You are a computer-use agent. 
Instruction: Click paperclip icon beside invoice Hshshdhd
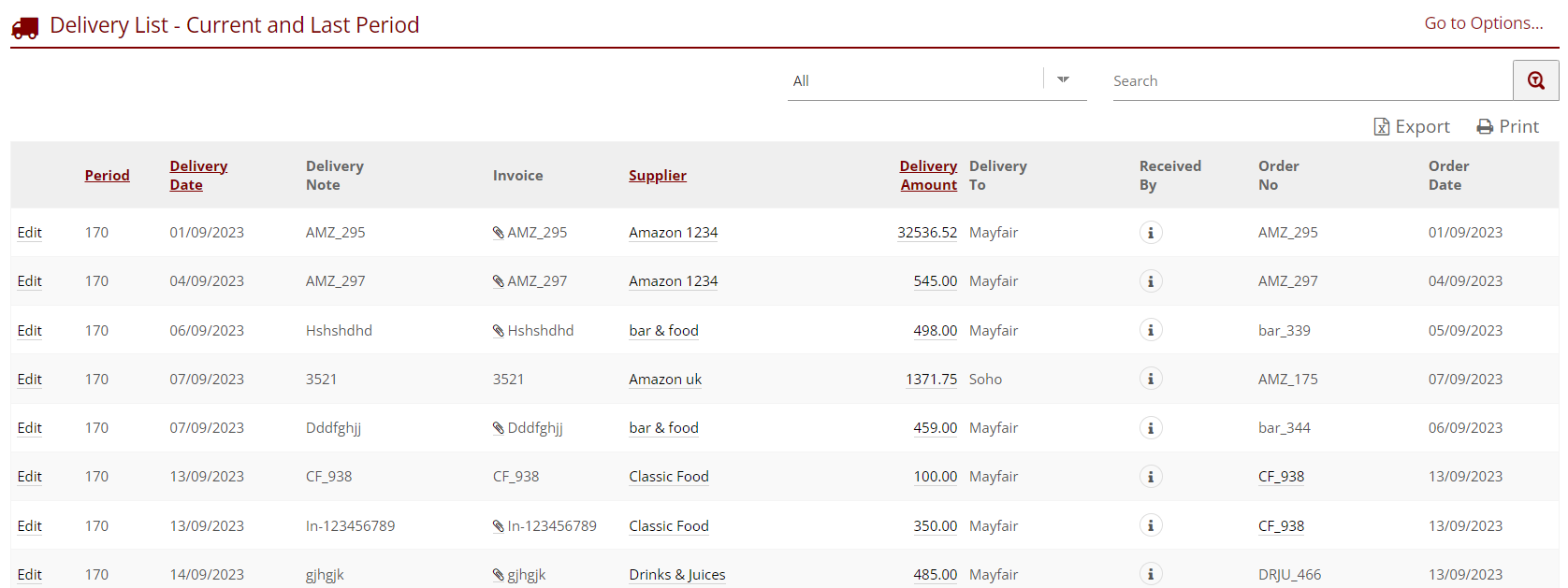tap(499, 331)
